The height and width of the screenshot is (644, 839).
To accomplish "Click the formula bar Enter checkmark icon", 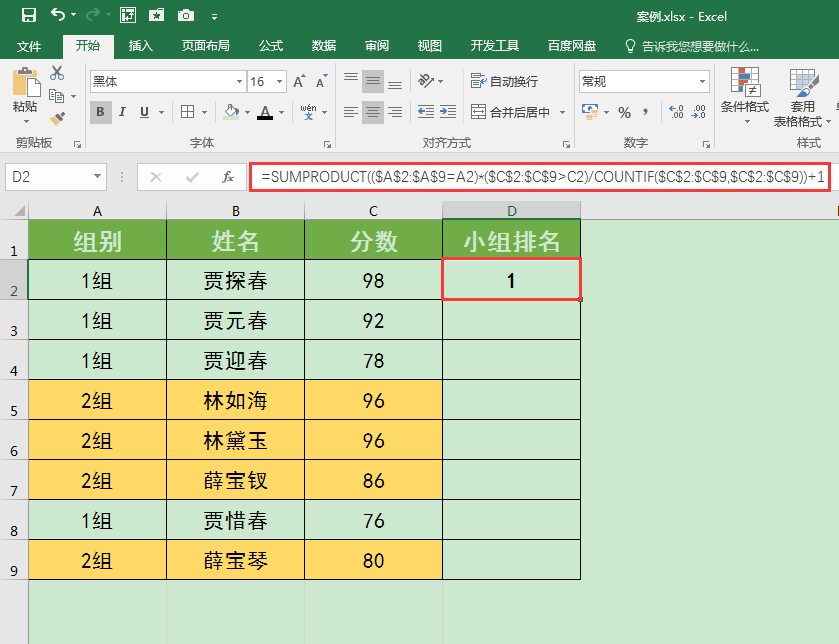I will click(192, 177).
